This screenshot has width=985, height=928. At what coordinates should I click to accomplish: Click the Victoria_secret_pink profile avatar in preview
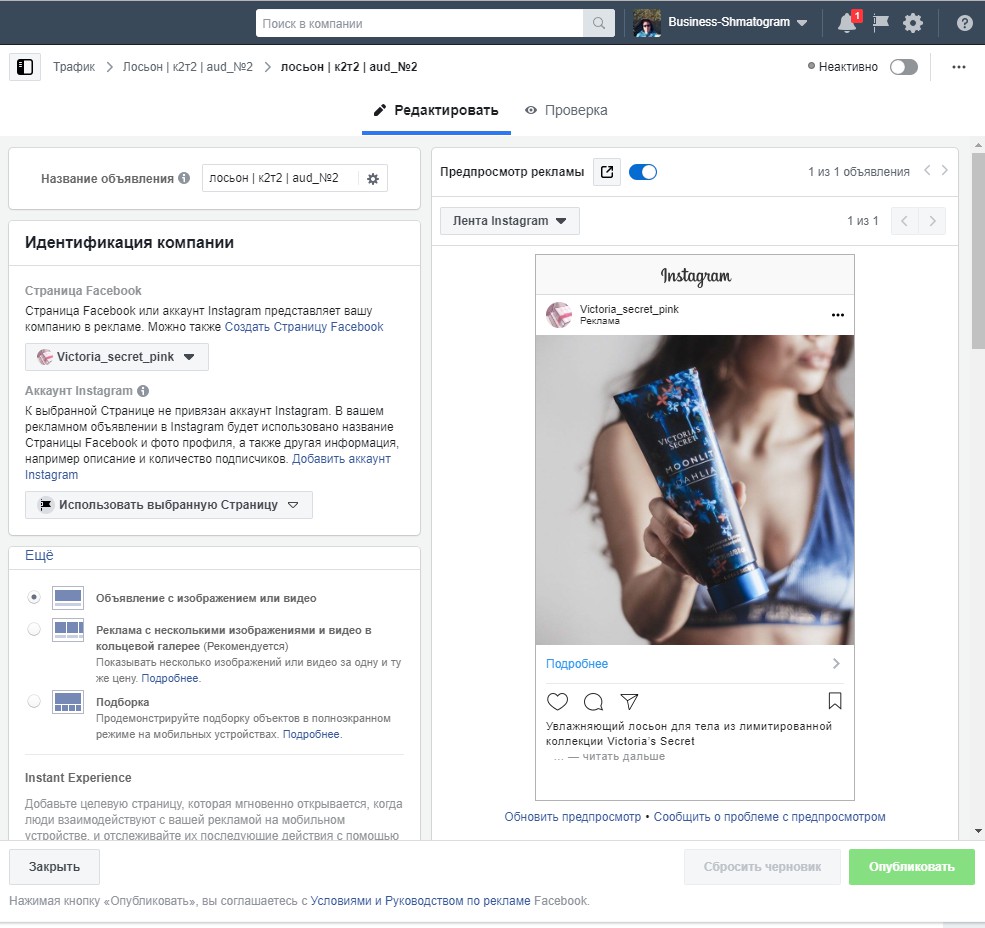pos(558,315)
